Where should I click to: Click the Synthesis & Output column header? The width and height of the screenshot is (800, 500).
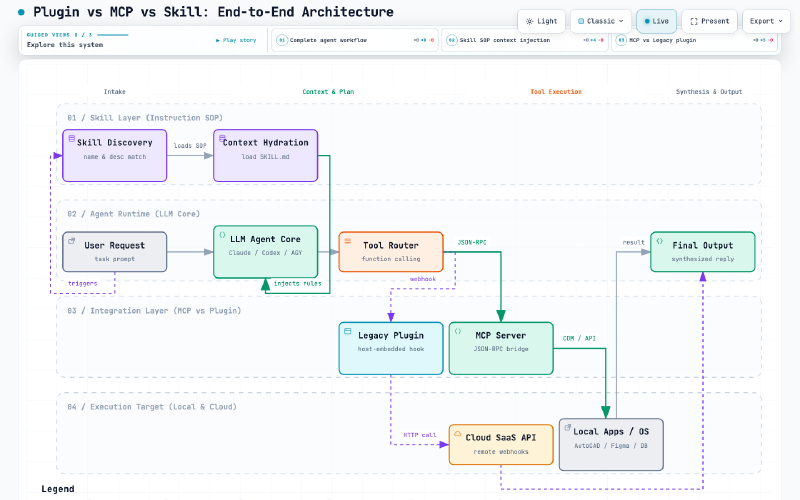tap(709, 92)
